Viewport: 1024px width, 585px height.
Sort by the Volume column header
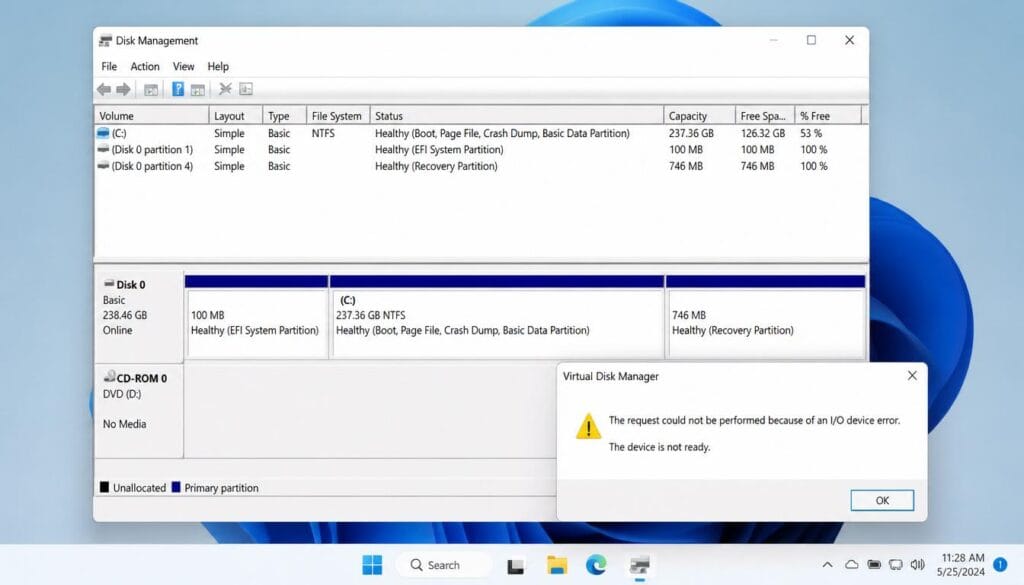(152, 116)
